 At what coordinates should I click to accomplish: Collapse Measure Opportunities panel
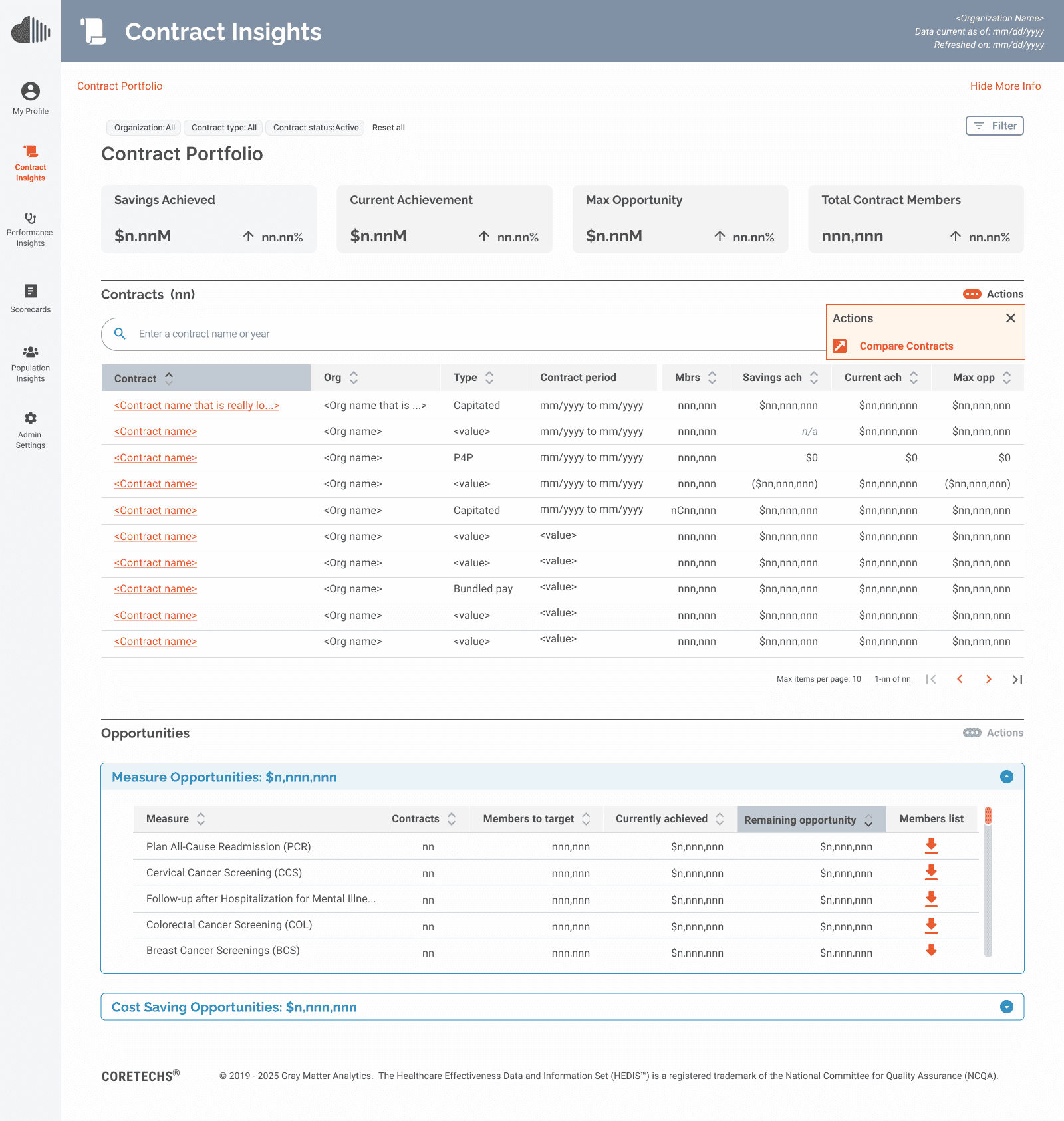click(1007, 777)
